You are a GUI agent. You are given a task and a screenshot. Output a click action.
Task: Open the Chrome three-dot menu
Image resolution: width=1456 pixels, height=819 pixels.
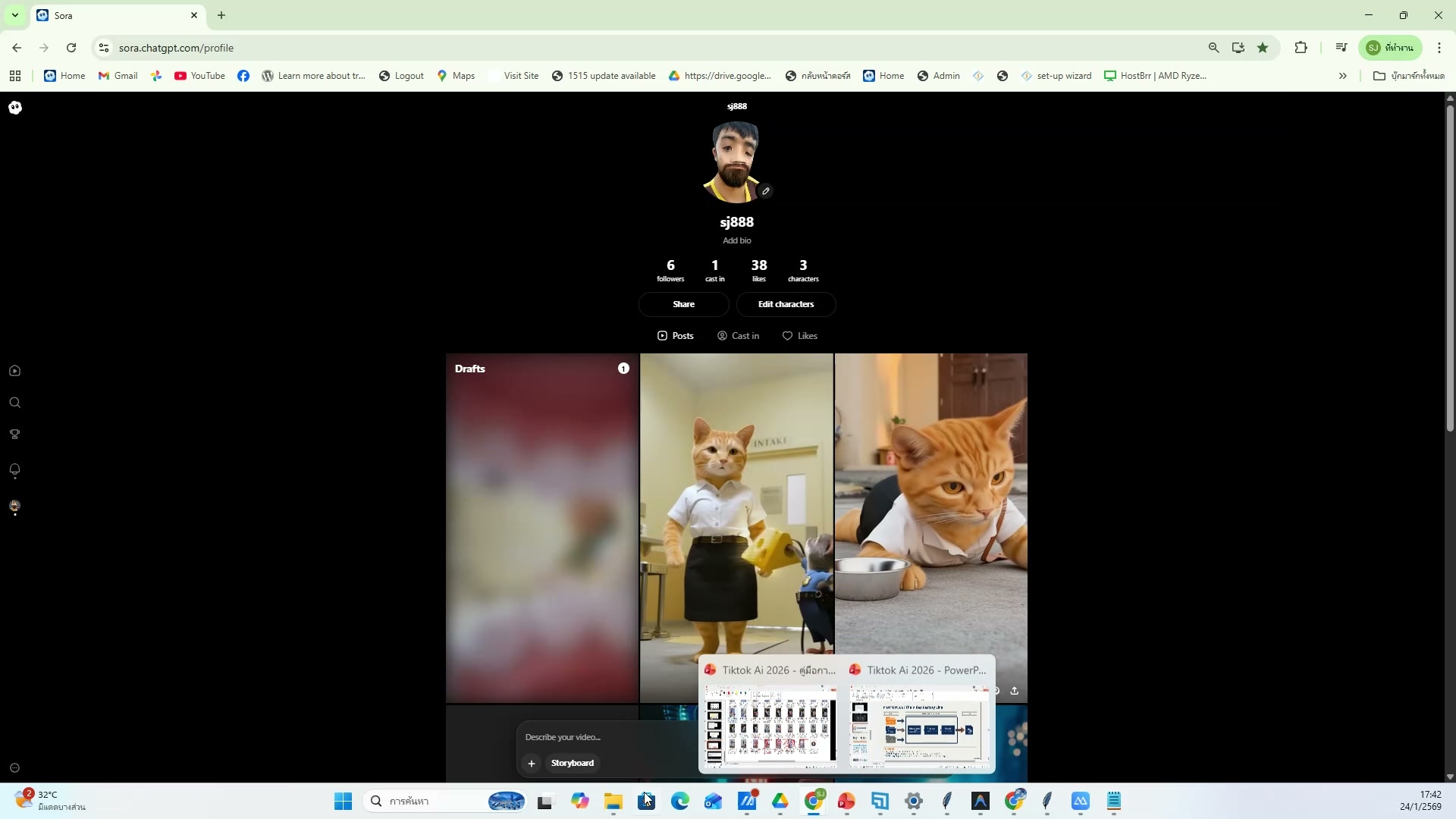pos(1439,48)
